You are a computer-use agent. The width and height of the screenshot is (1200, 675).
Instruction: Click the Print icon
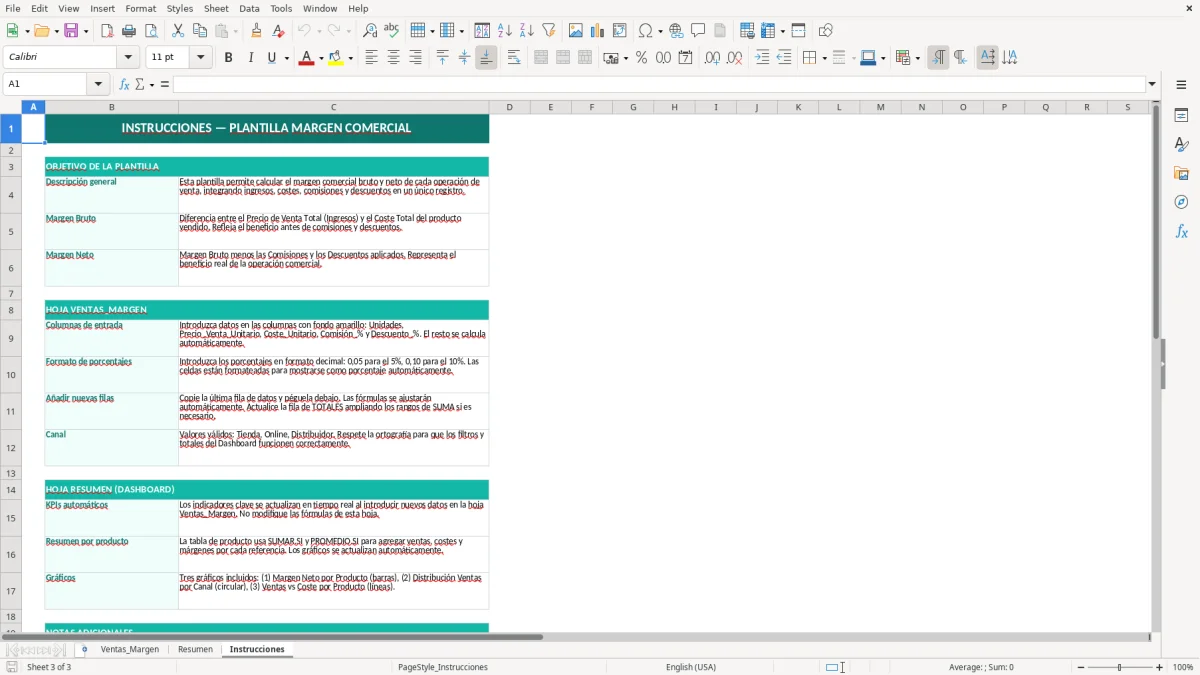point(129,31)
